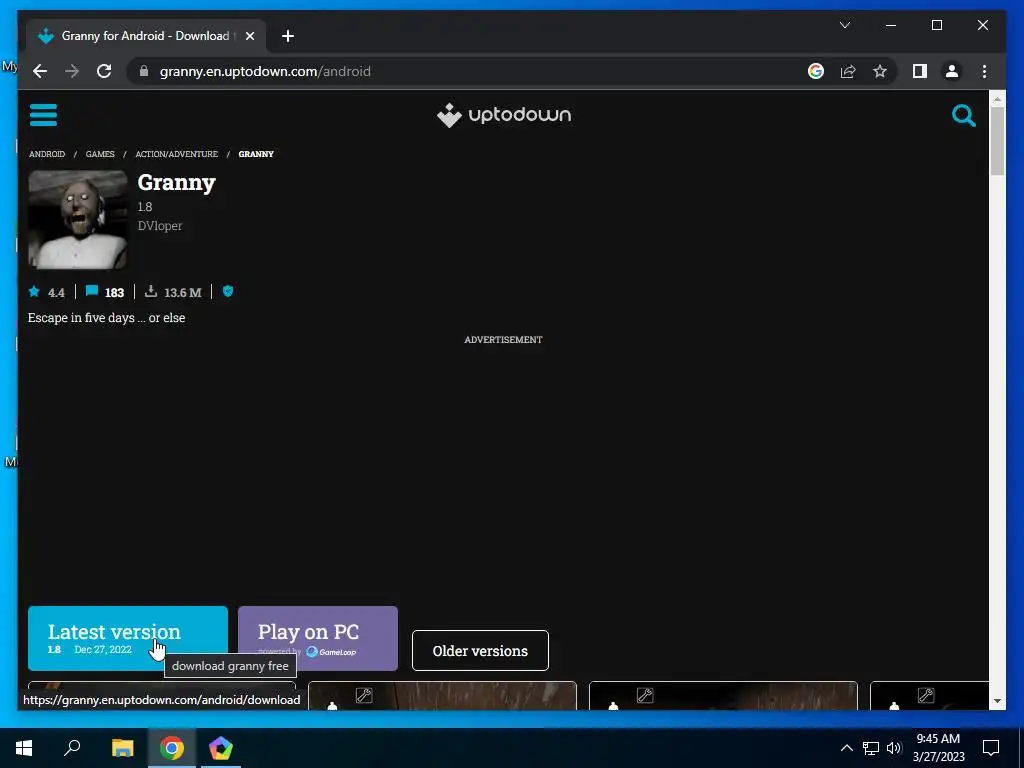Screen dimensions: 1024x768
Task: Click the 13.6 M downloads icon
Action: pos(151,291)
